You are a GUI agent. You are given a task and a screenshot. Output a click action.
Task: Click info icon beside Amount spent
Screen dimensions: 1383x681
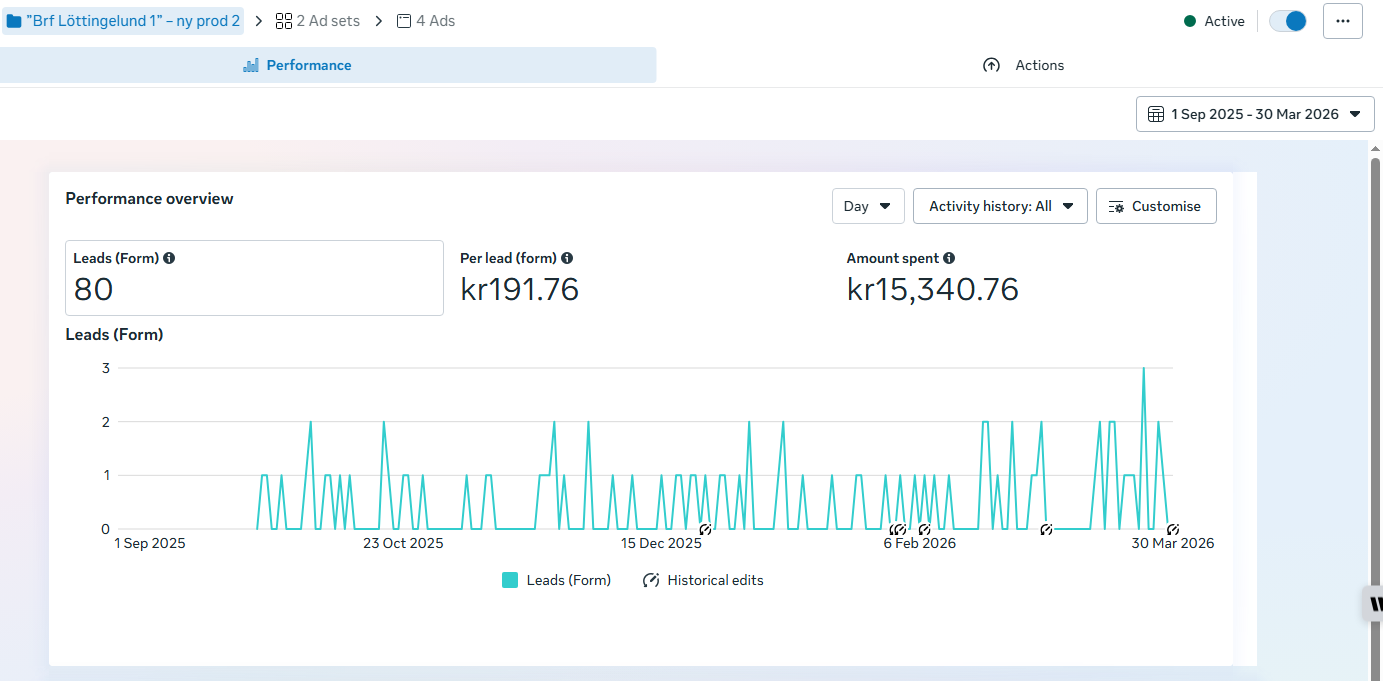pyautogui.click(x=949, y=258)
